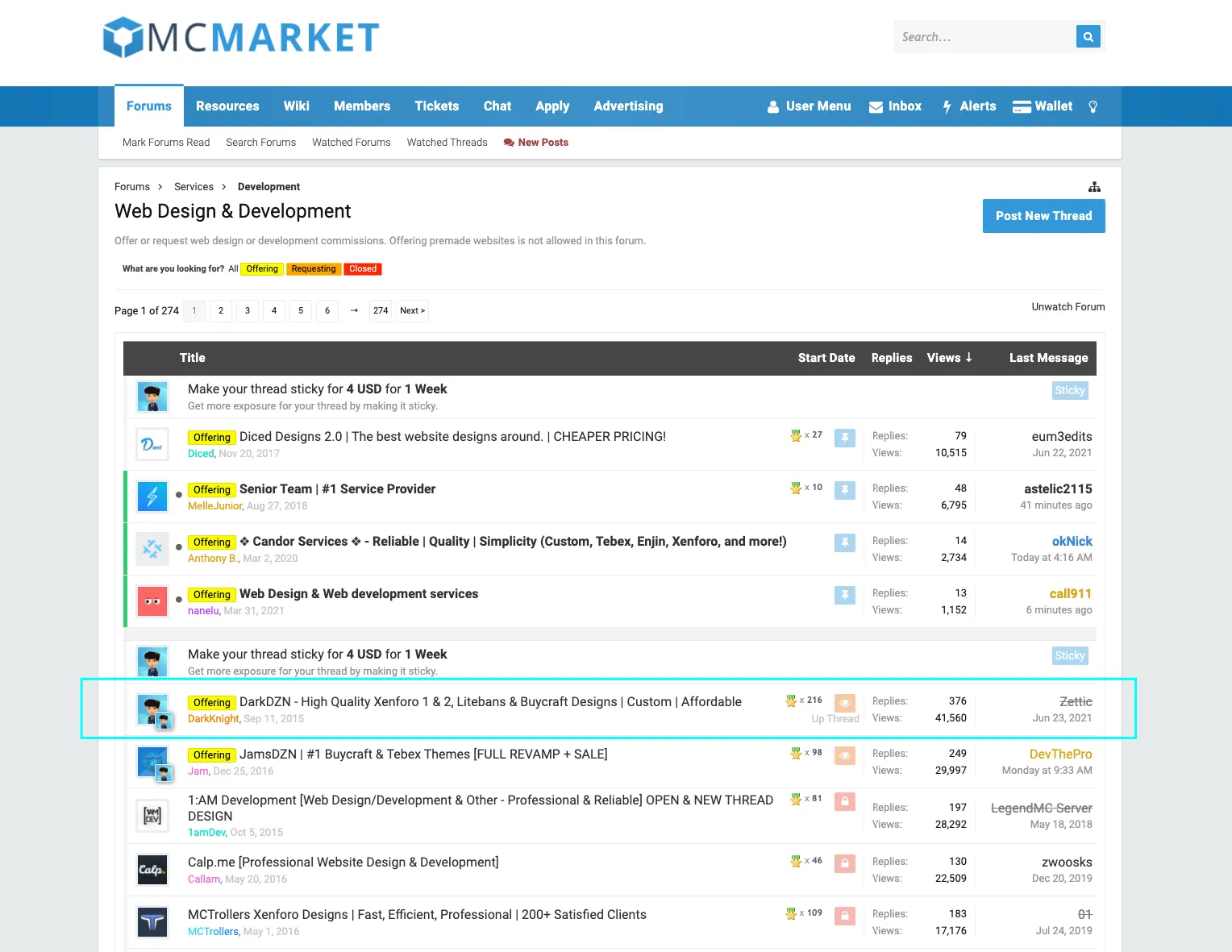This screenshot has height=952, width=1232.
Task: Toggle the lightbulb theme icon
Action: pos(1093,106)
